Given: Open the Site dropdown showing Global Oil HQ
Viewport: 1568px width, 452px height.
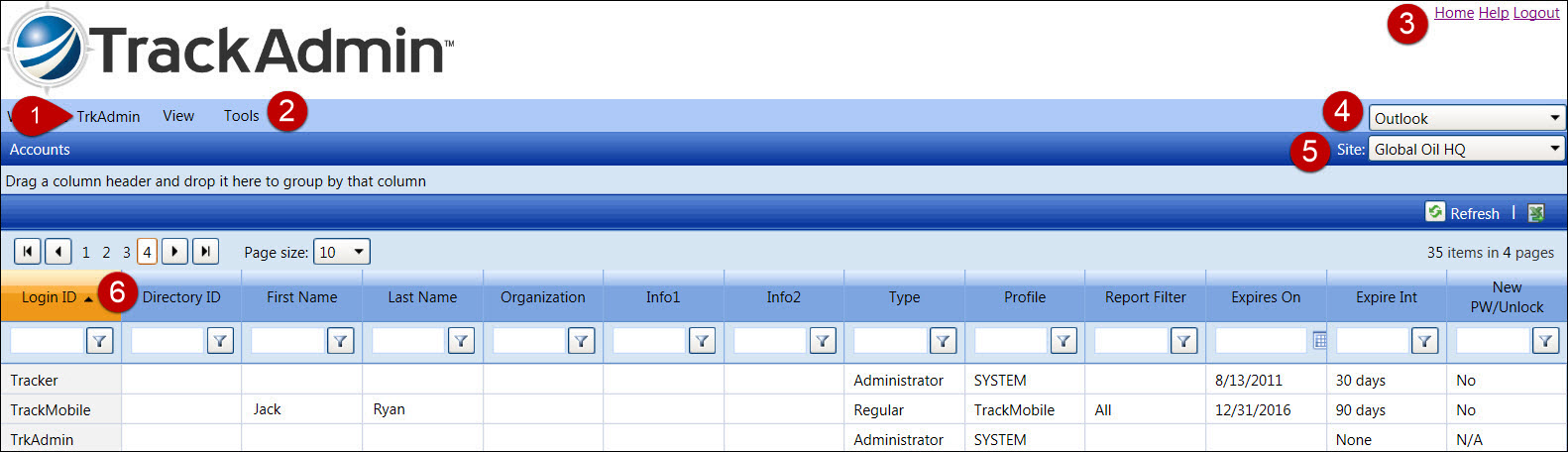Looking at the screenshot, I should (x=1467, y=149).
